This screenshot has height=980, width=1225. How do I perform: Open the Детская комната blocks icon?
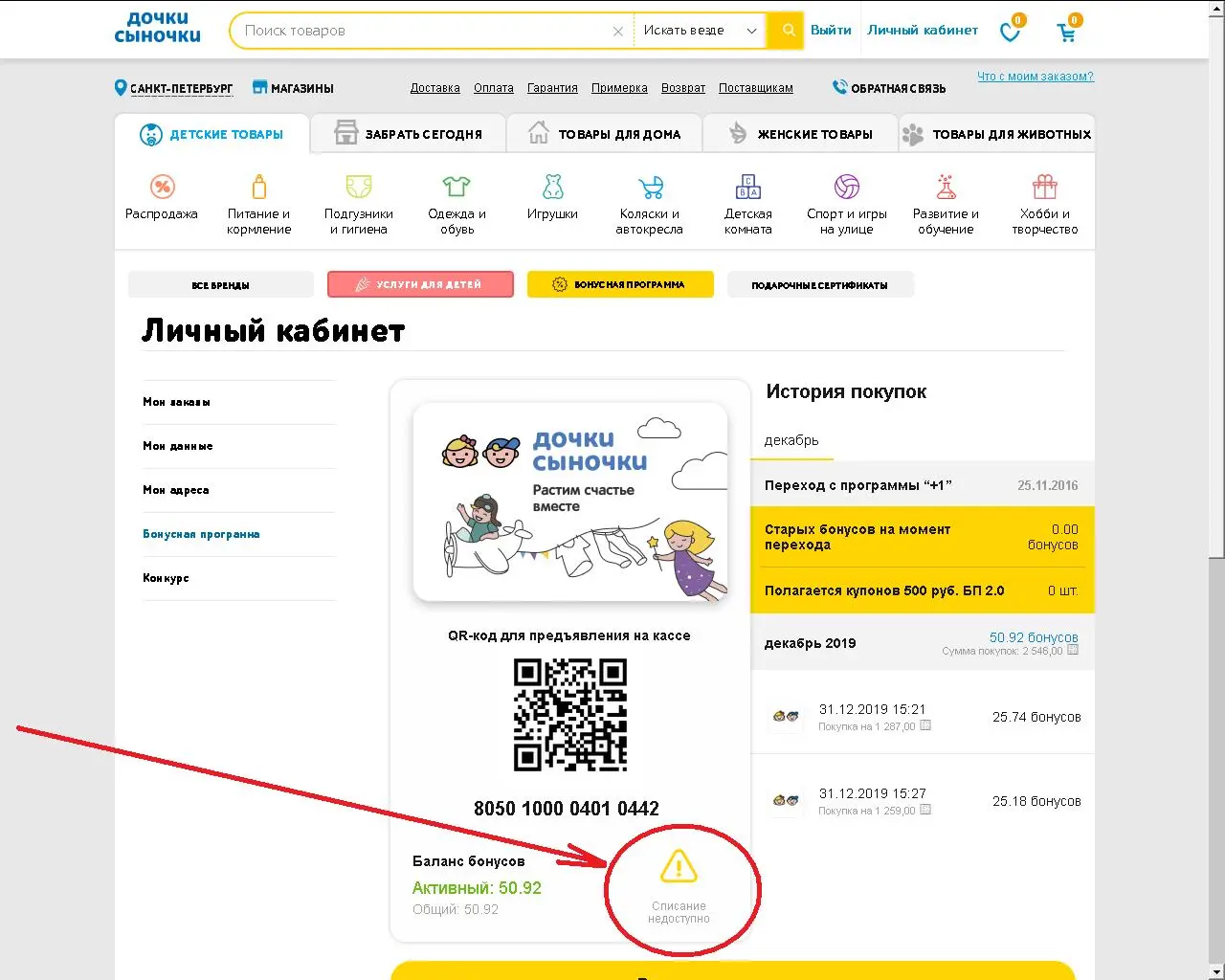click(x=748, y=187)
